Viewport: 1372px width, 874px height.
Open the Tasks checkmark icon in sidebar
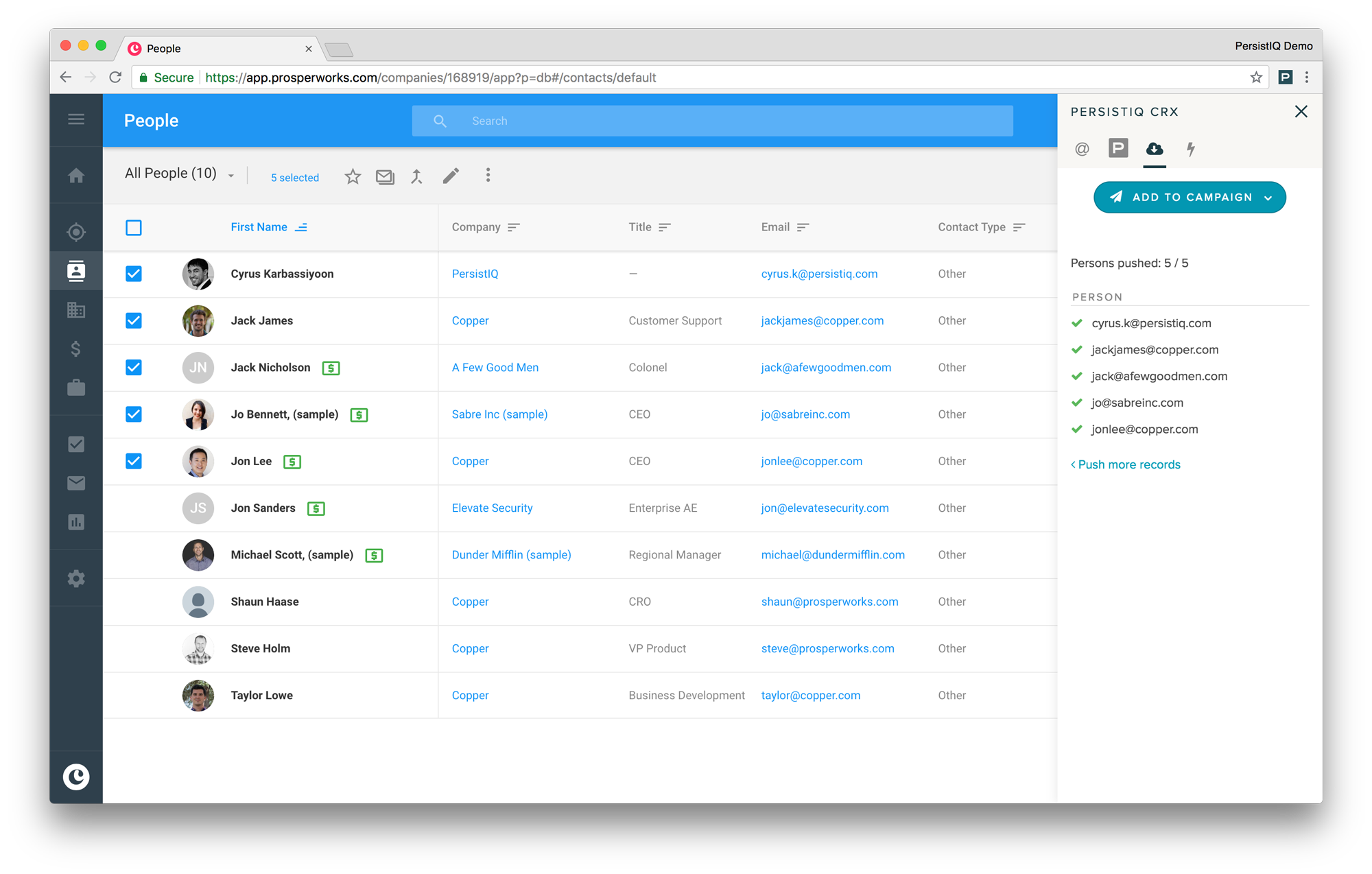pyautogui.click(x=76, y=444)
